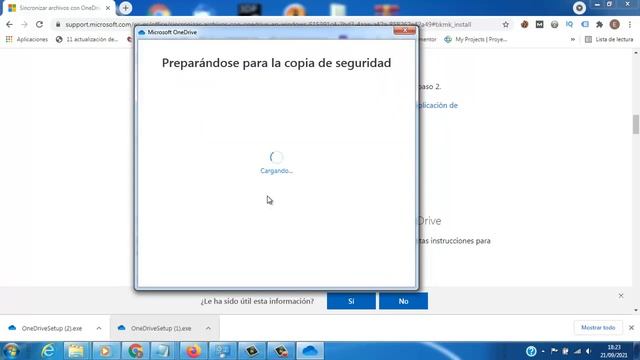The height and width of the screenshot is (360, 640).
Task: Click No on the feedback bar
Action: pyautogui.click(x=403, y=301)
